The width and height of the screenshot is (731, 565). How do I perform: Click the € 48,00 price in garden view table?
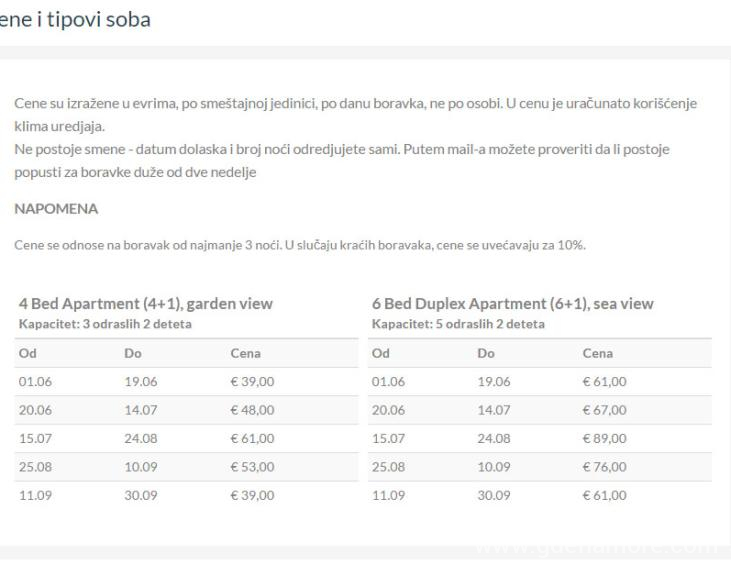coord(252,410)
